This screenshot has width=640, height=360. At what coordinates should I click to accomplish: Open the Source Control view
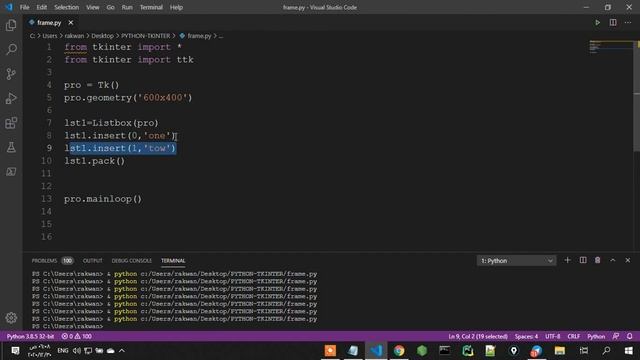pos(11,74)
